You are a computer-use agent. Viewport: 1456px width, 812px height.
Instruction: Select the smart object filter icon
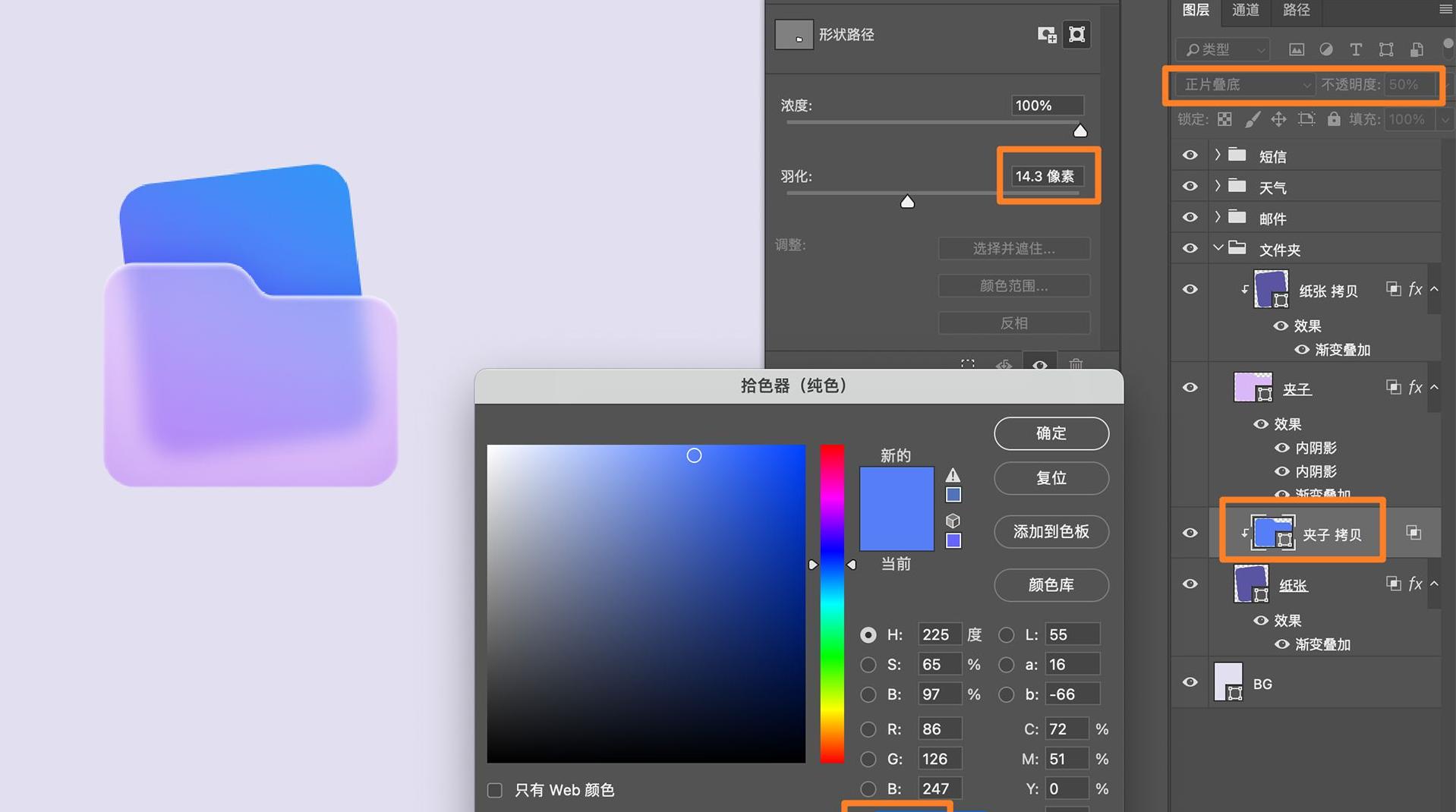(1415, 49)
